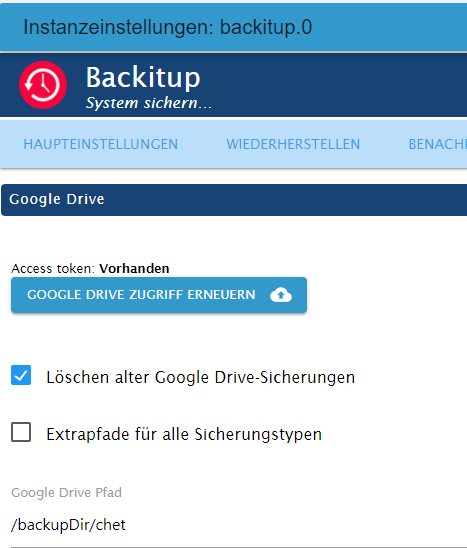Open the partially visible Benachrichtigungen tab
This screenshot has width=467, height=548.
click(438, 144)
